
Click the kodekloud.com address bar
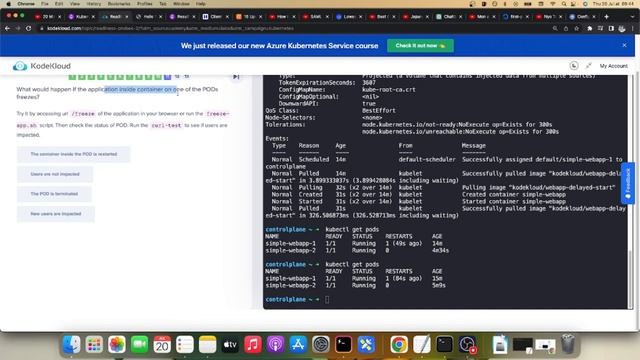294,29
